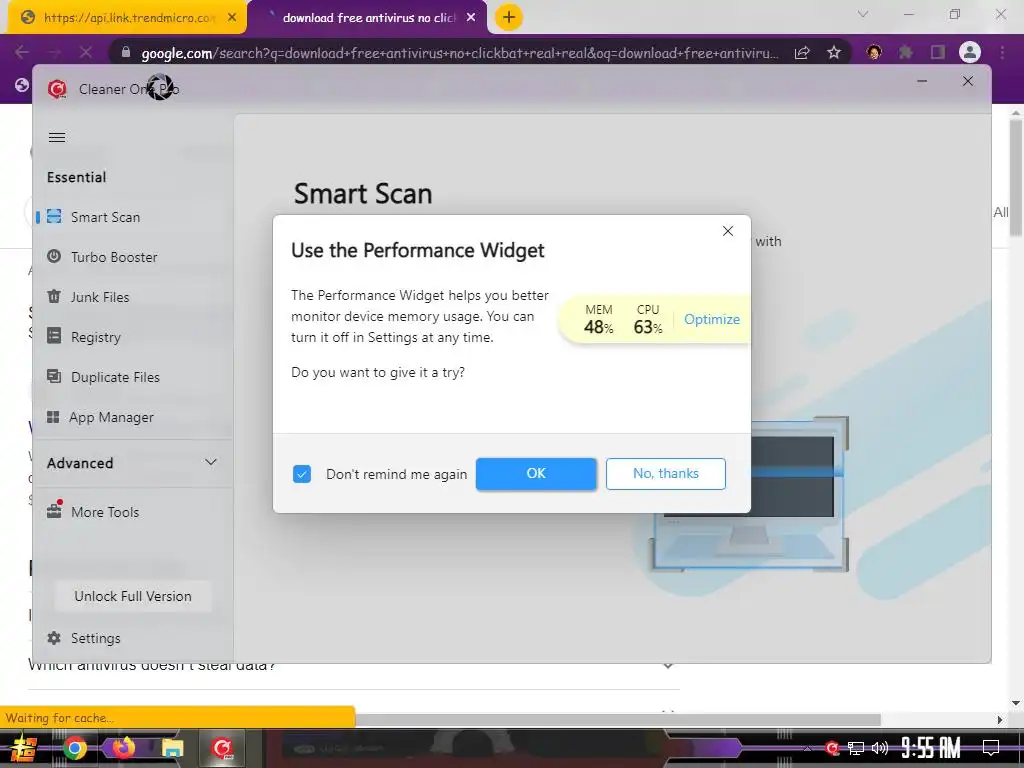1024x768 pixels.
Task: Click the Cleaner One Pro logo icon
Action: click(57, 89)
